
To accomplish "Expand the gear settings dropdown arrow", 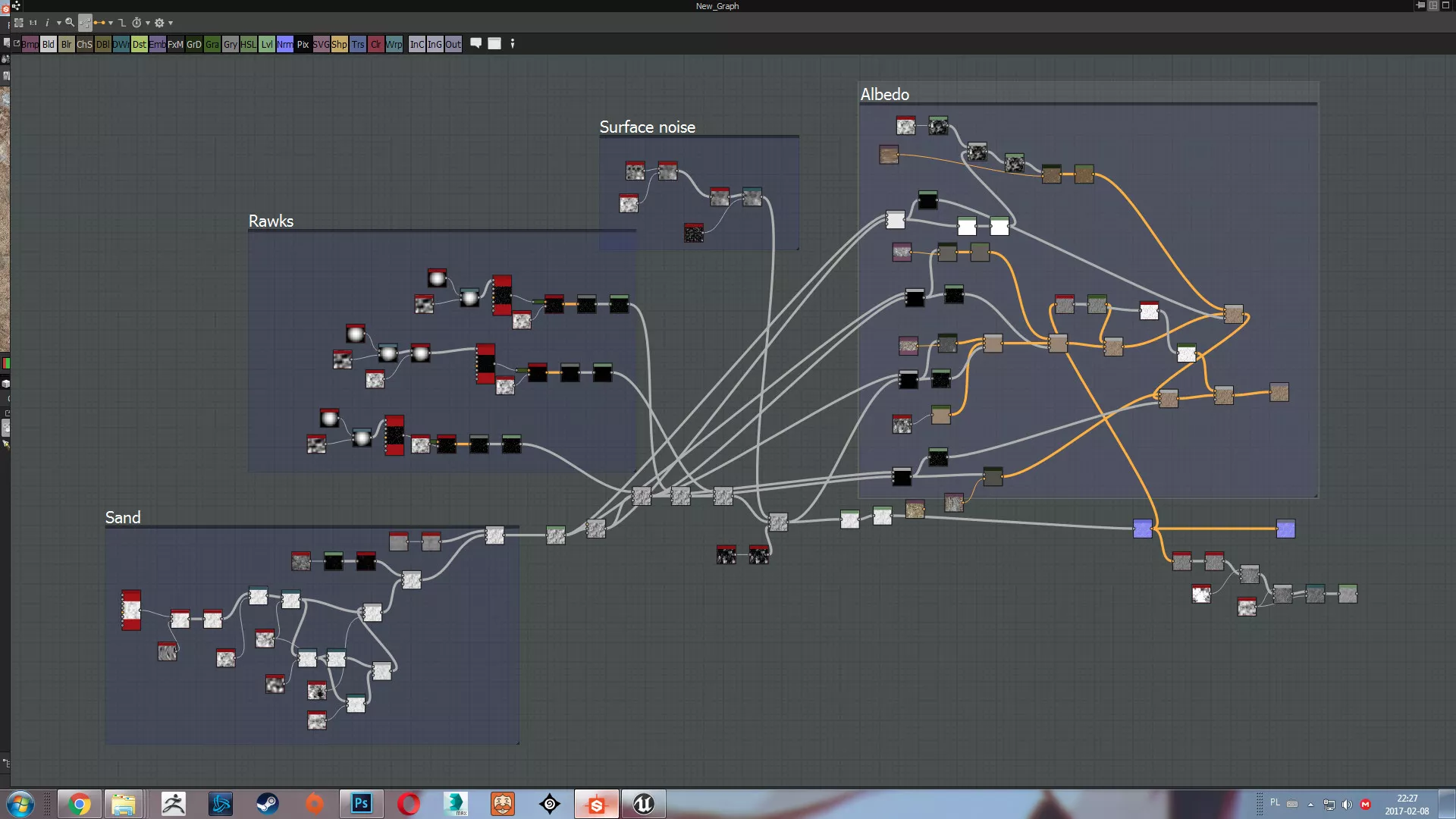I will (171, 23).
